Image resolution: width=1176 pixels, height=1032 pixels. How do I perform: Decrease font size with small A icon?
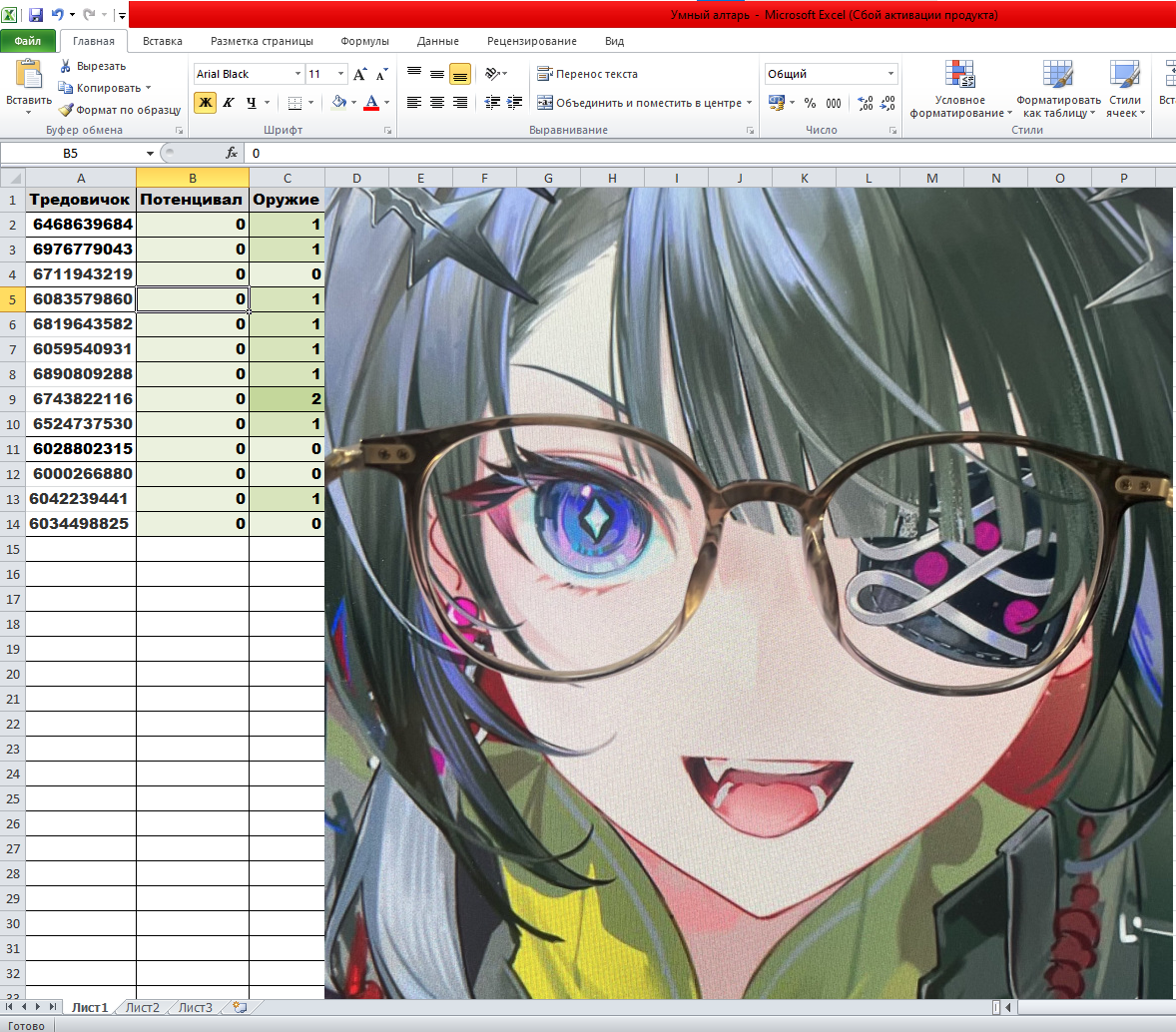[381, 74]
